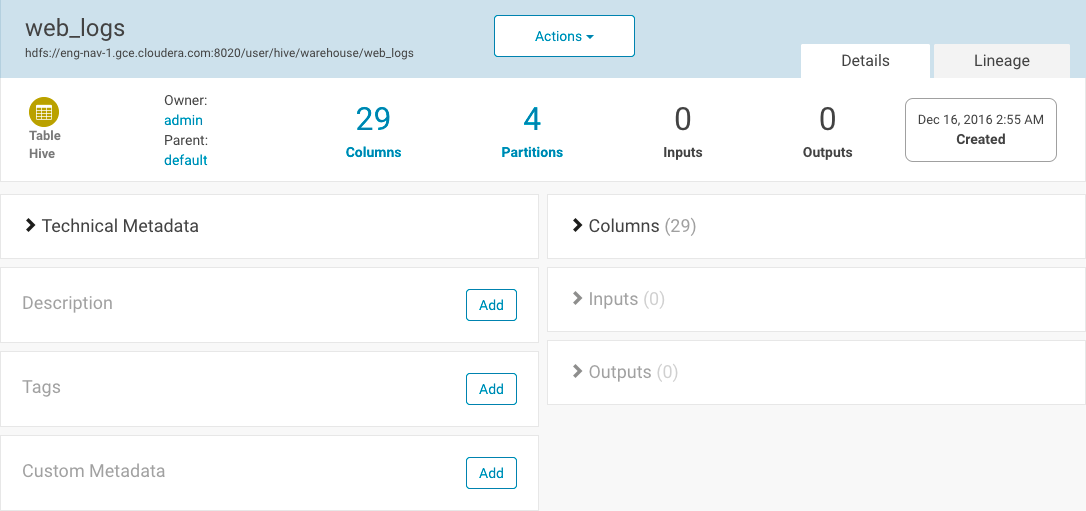Click the Technical Metadata heading text
Screen dimensions: 1086x511
point(120,226)
